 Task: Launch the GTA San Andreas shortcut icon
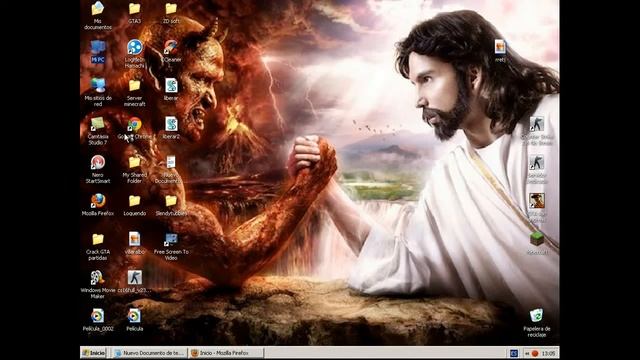click(536, 208)
